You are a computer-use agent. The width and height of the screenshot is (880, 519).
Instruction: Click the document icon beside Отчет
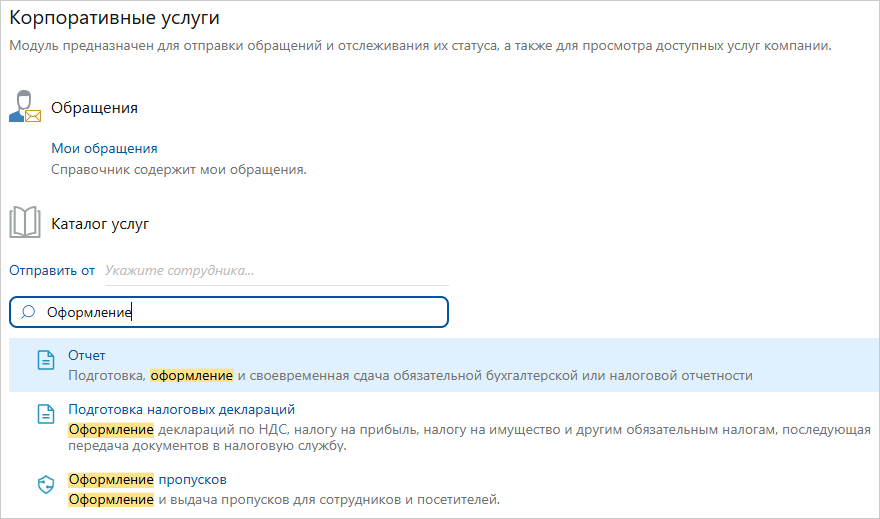pos(45,361)
